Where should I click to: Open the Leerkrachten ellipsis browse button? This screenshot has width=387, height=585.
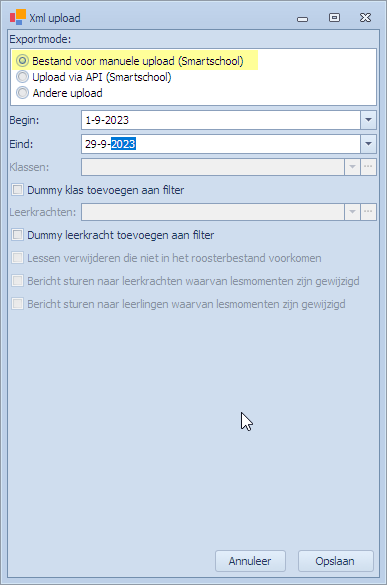pyautogui.click(x=368, y=212)
